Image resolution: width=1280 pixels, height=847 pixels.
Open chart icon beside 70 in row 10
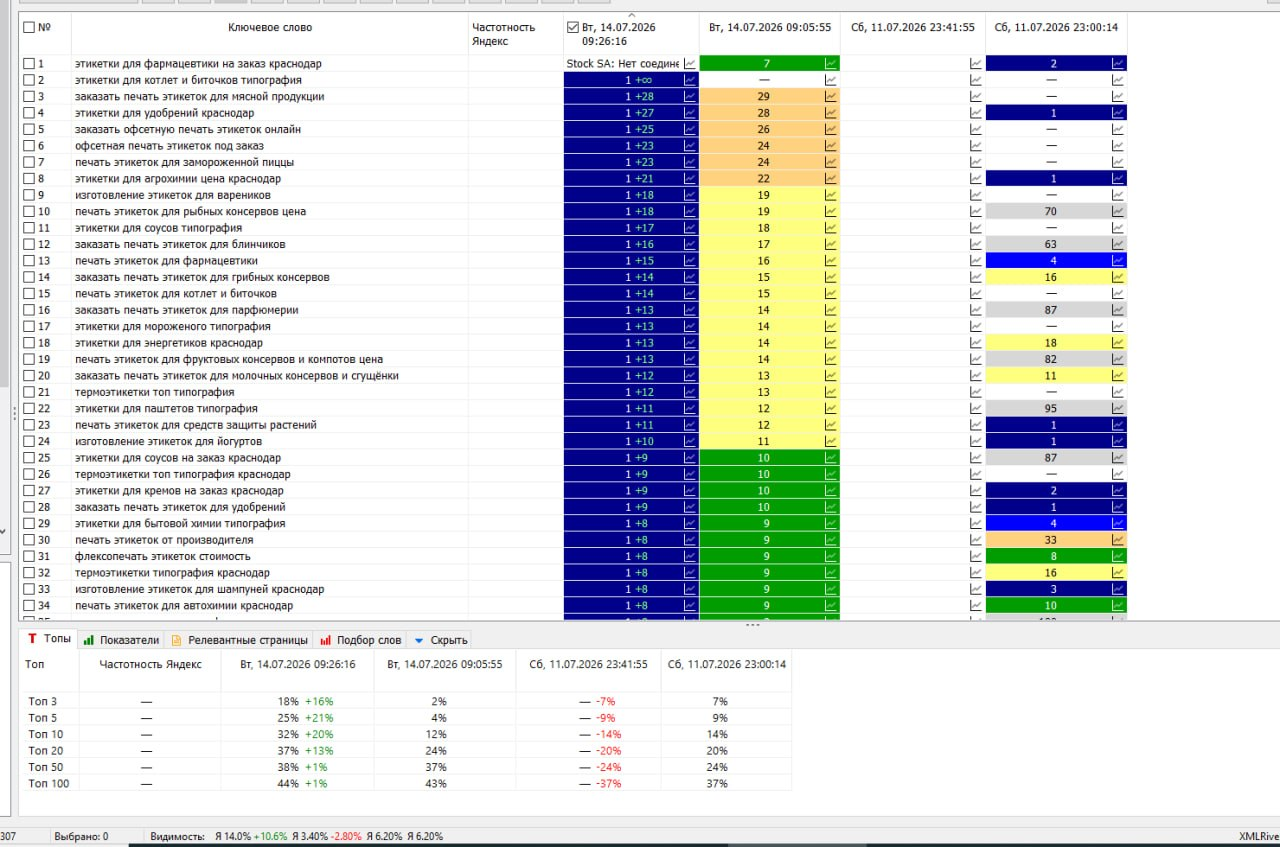1118,211
